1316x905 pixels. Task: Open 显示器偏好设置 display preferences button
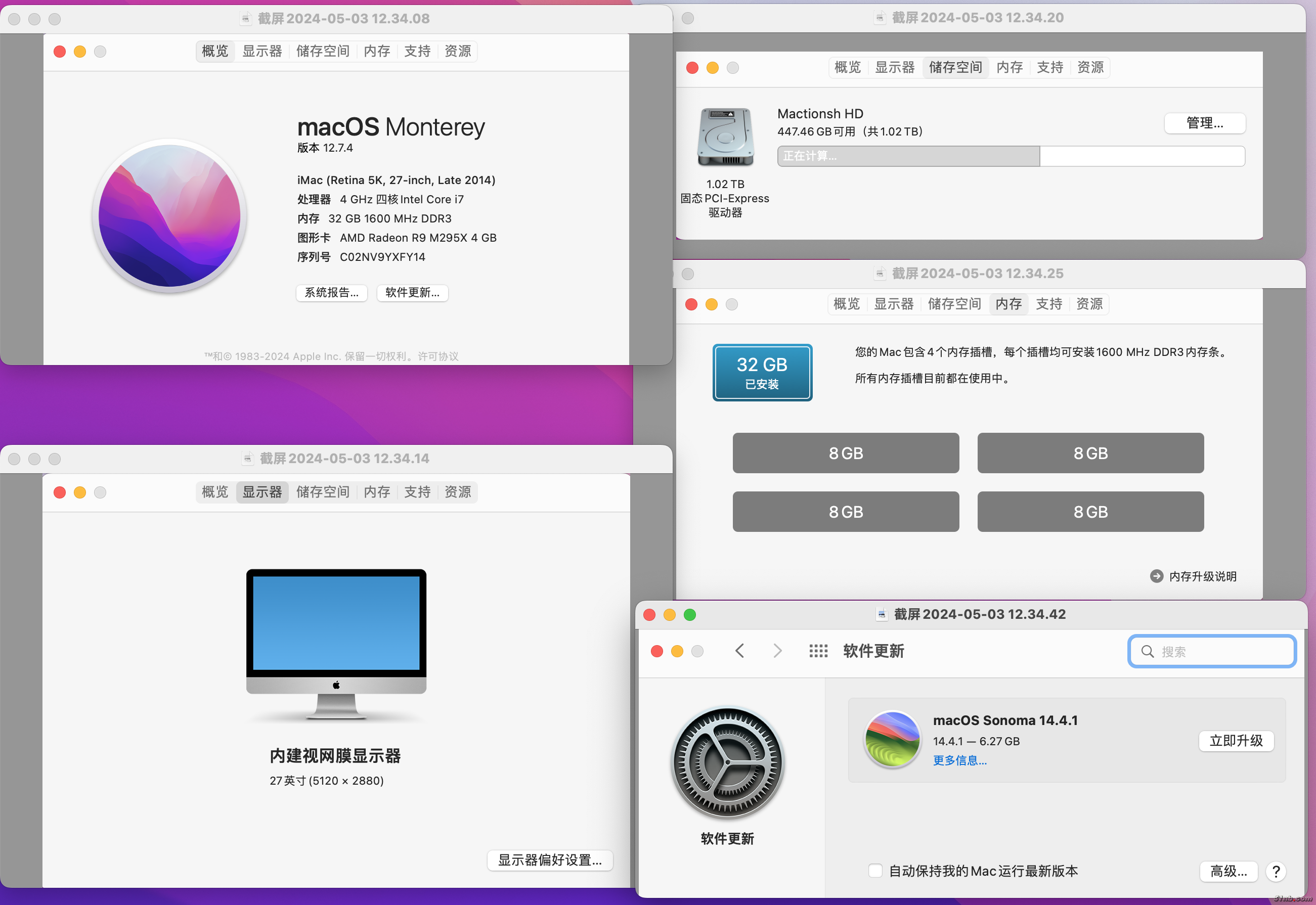[x=550, y=859]
